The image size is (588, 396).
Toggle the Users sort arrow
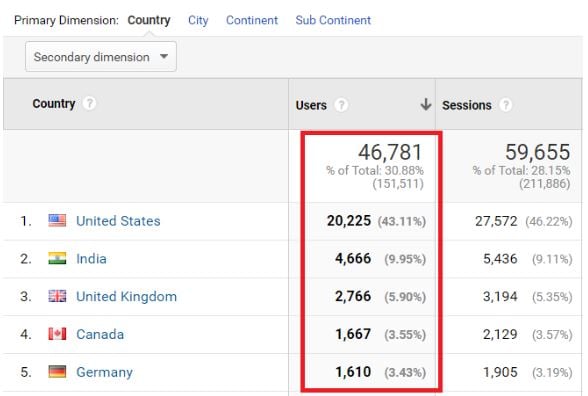pos(426,104)
